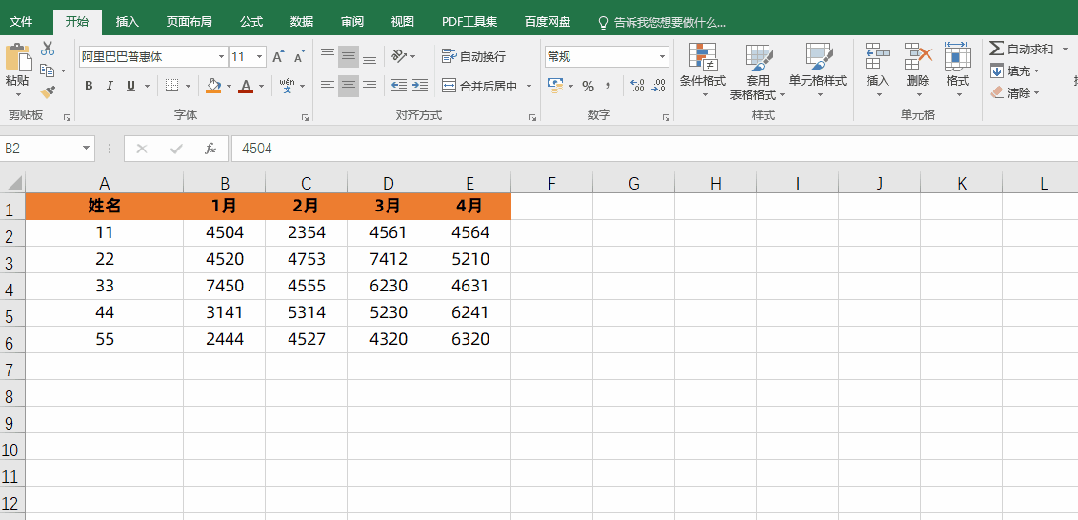Select the 姓名 header cell
The width and height of the screenshot is (1078, 520).
104,206
